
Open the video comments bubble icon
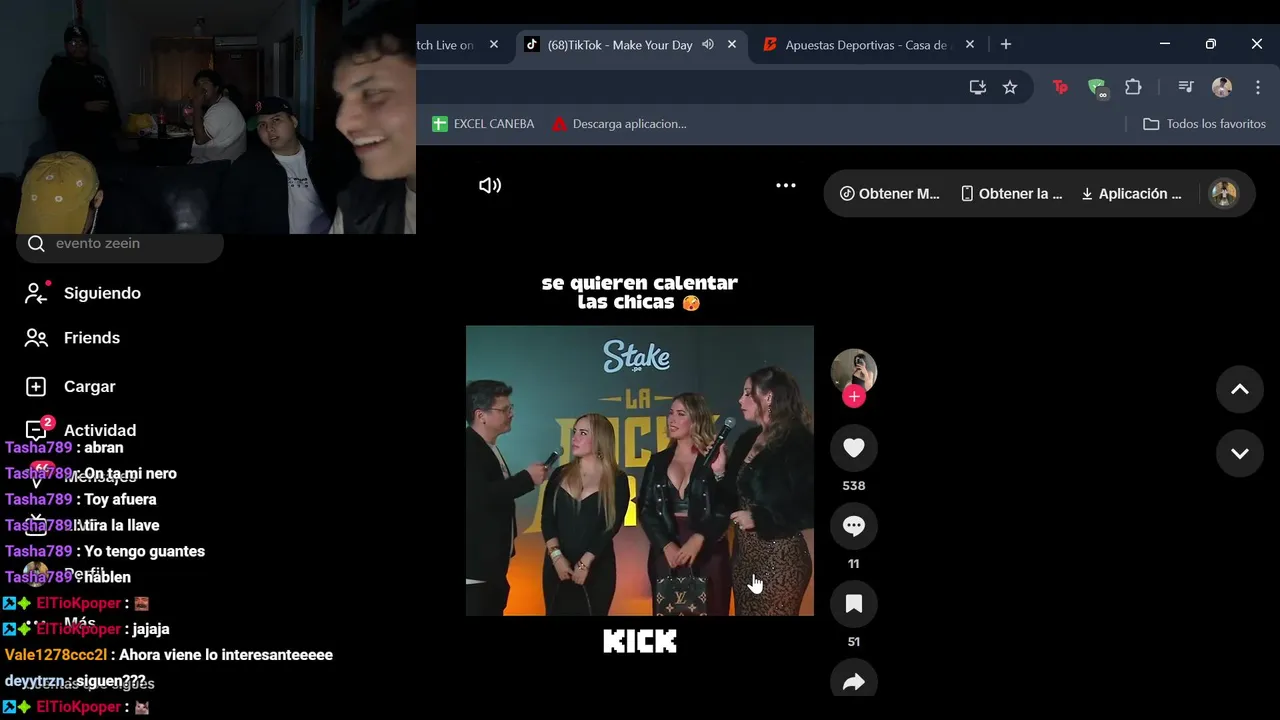854,526
